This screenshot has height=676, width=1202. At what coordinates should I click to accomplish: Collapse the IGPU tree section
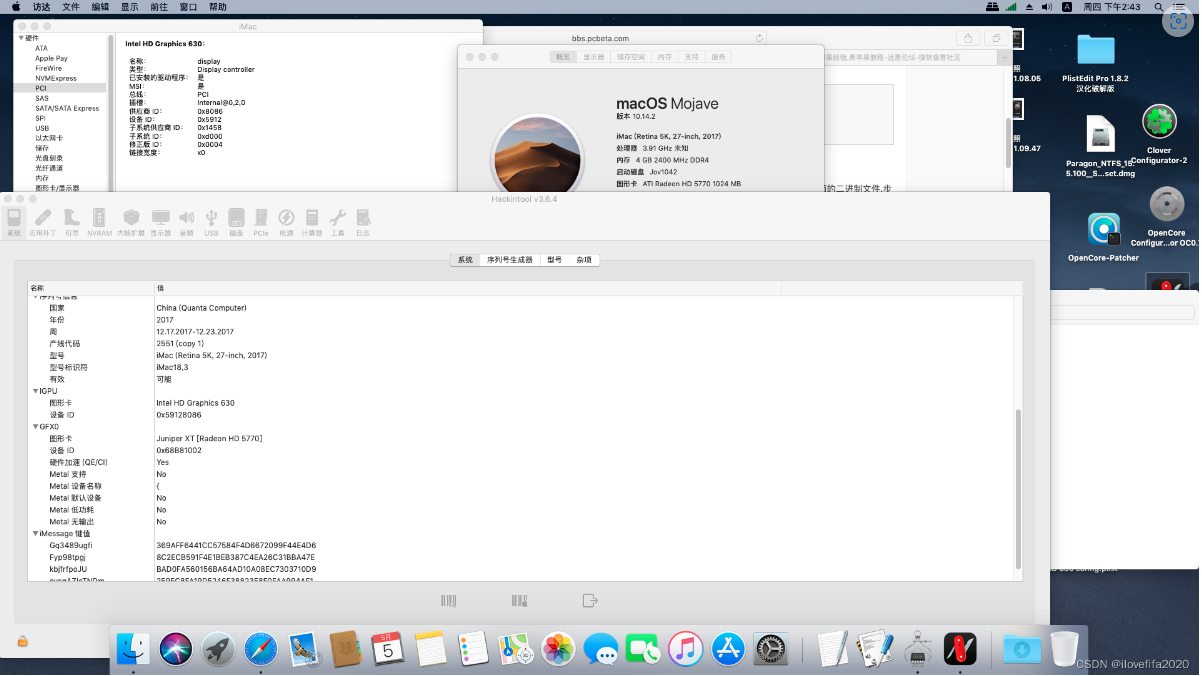(35, 391)
